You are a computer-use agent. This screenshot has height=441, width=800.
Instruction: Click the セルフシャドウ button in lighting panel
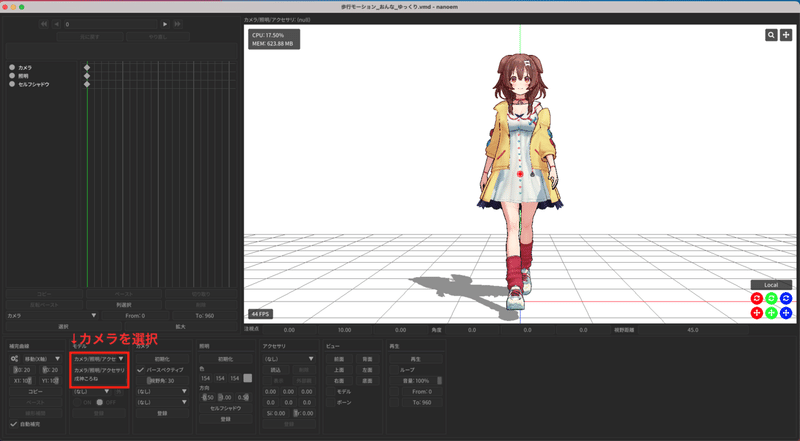click(226, 408)
